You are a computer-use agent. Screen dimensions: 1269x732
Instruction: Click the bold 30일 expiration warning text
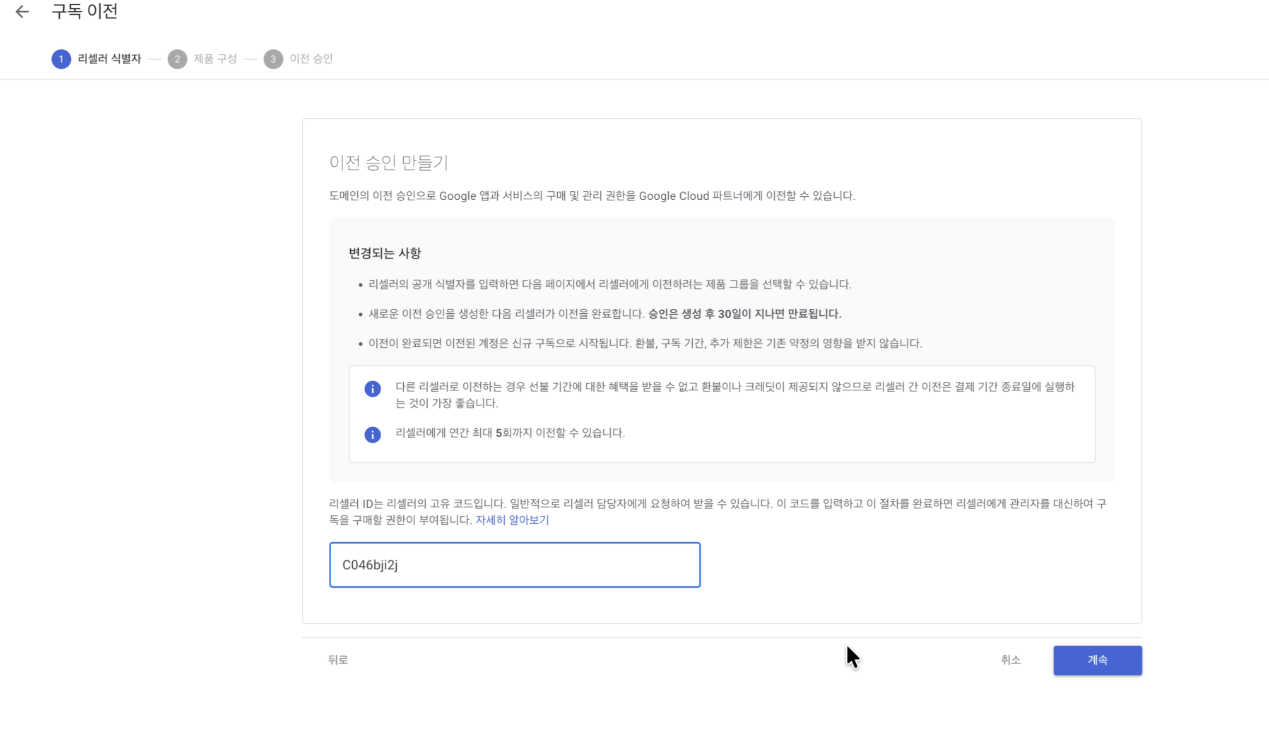[x=744, y=314]
